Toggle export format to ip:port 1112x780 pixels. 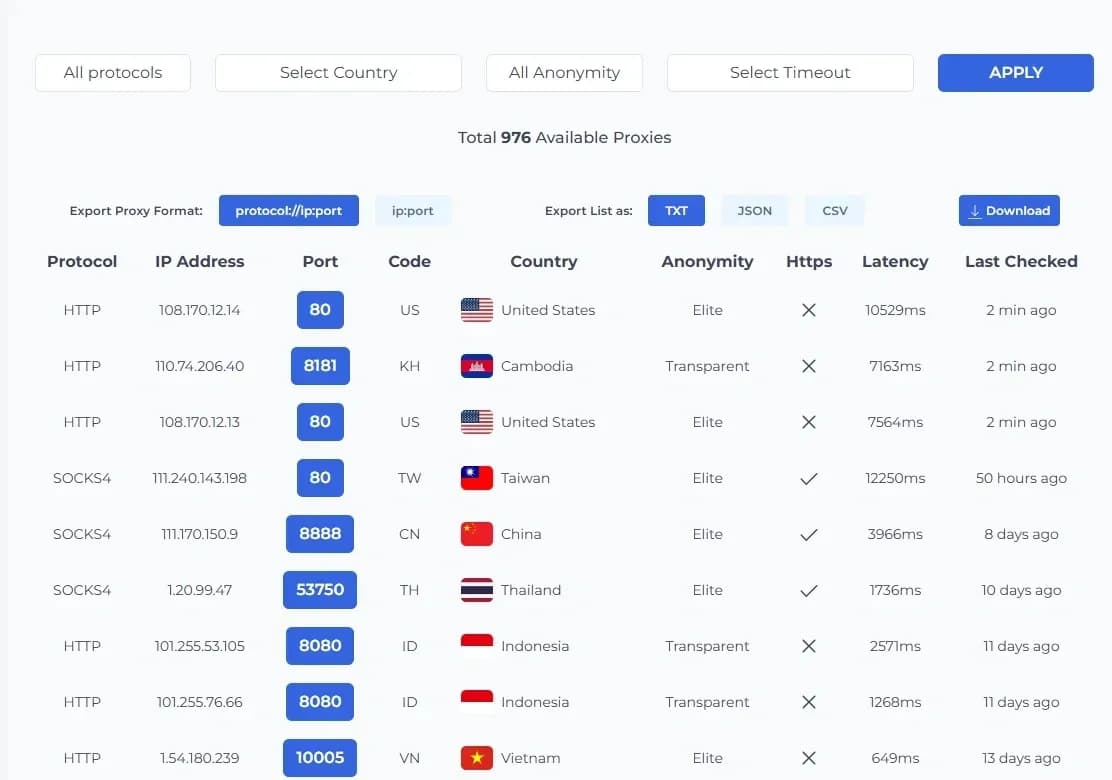pos(413,211)
